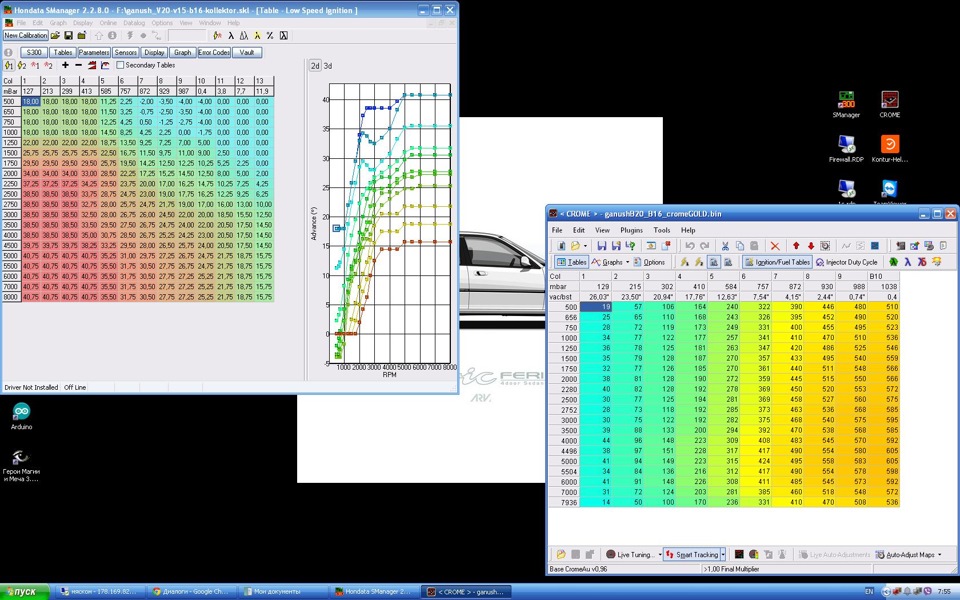Open the Tools menu in CROME
Screen dimensions: 960x600
(x=661, y=230)
